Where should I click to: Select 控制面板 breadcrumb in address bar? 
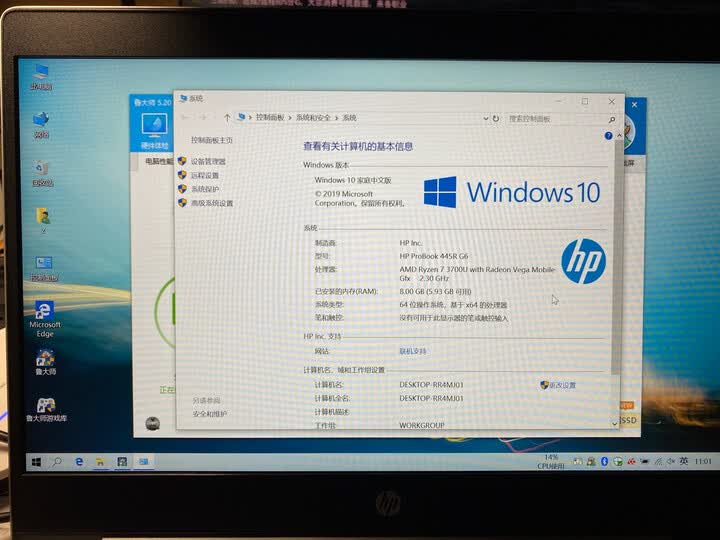[270, 118]
